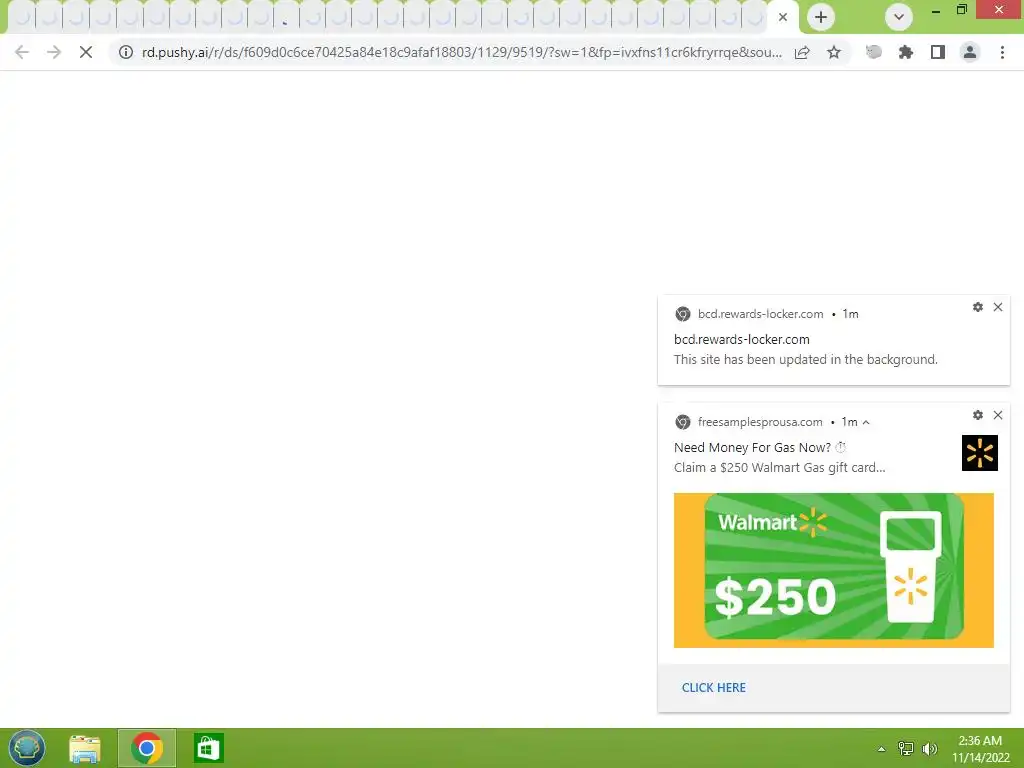Open the Chrome three-dot menu
The height and width of the screenshot is (768, 1024).
[x=1002, y=52]
